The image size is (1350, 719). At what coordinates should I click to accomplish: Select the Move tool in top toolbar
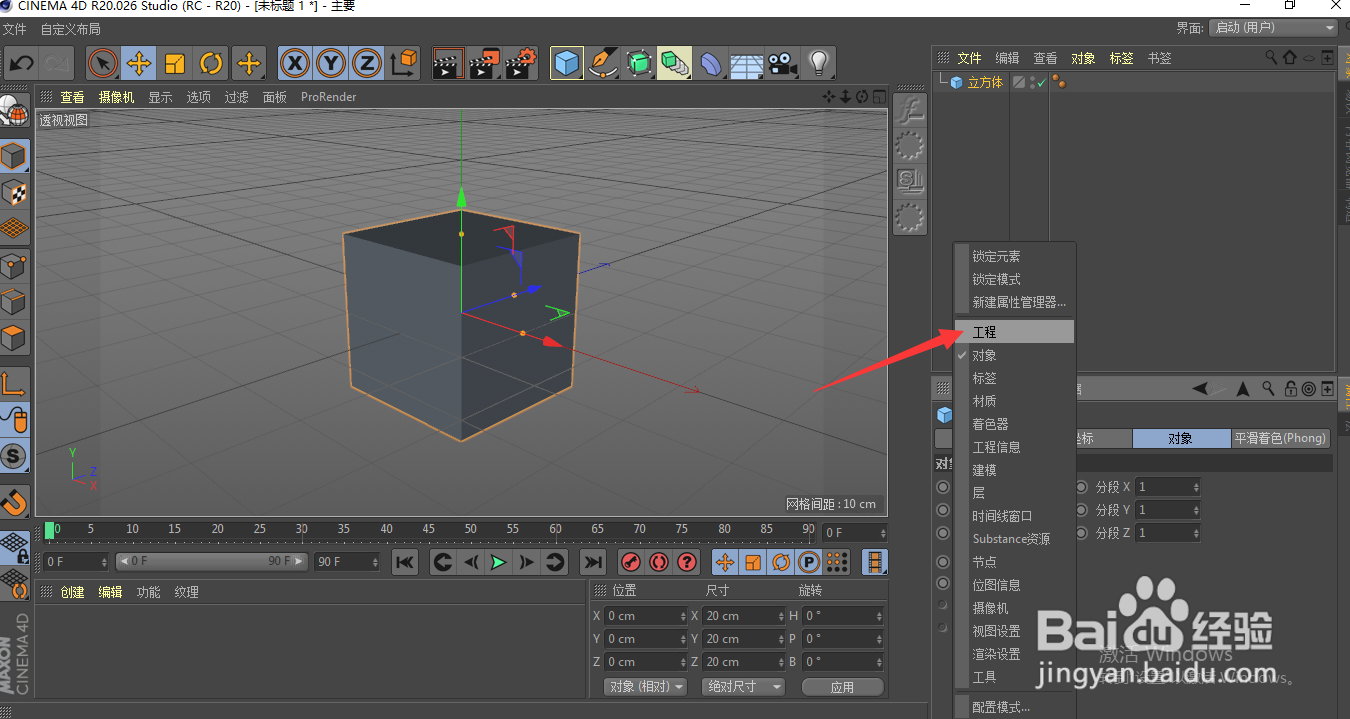(139, 64)
